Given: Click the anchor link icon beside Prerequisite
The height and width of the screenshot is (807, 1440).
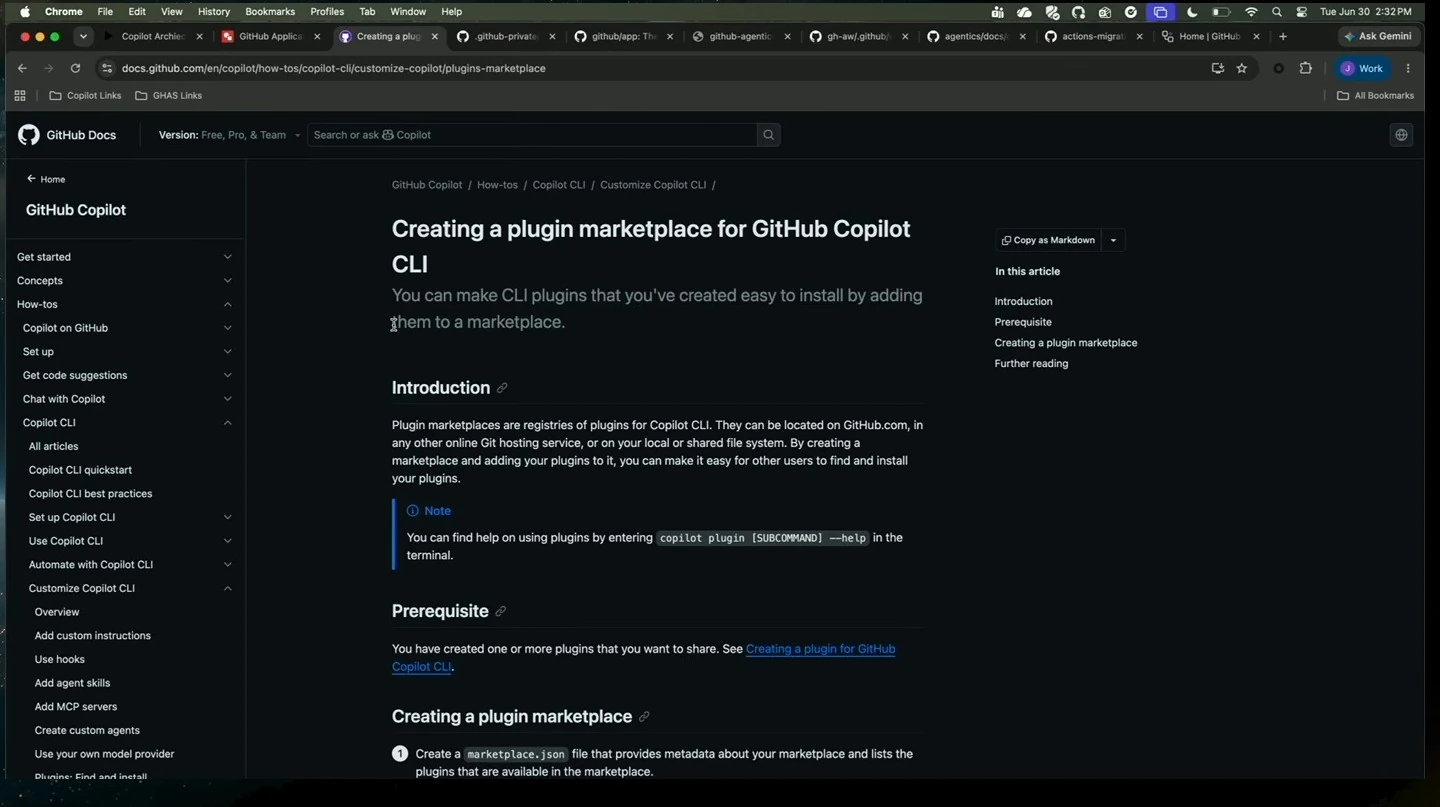Looking at the screenshot, I should click(501, 611).
